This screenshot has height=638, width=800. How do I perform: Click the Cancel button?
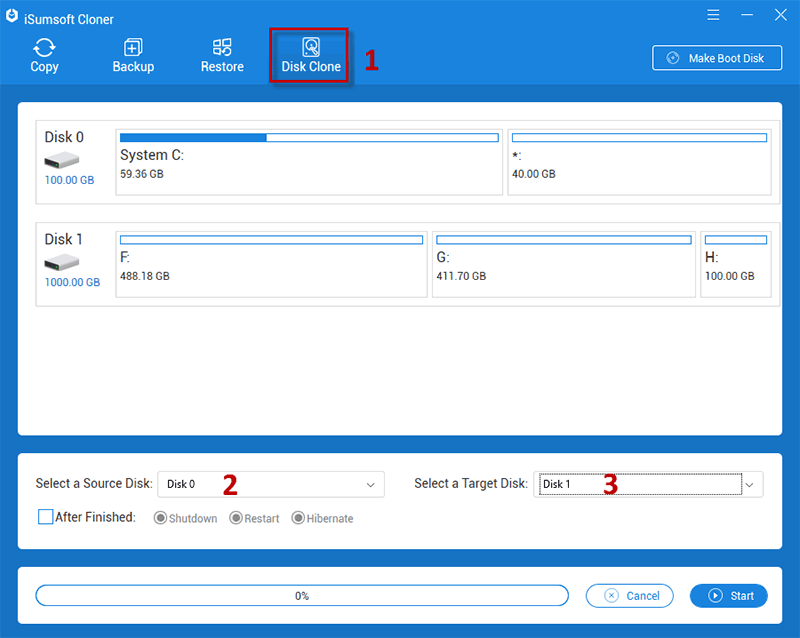[x=630, y=596]
